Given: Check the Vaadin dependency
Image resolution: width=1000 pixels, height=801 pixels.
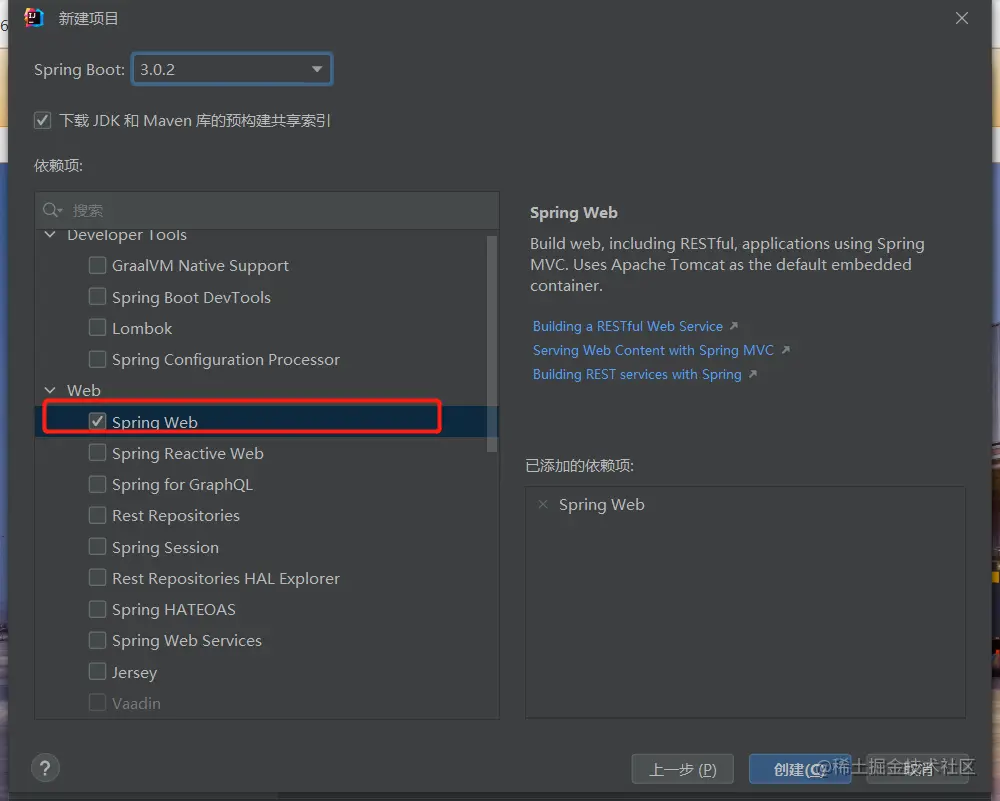Looking at the screenshot, I should [x=98, y=703].
